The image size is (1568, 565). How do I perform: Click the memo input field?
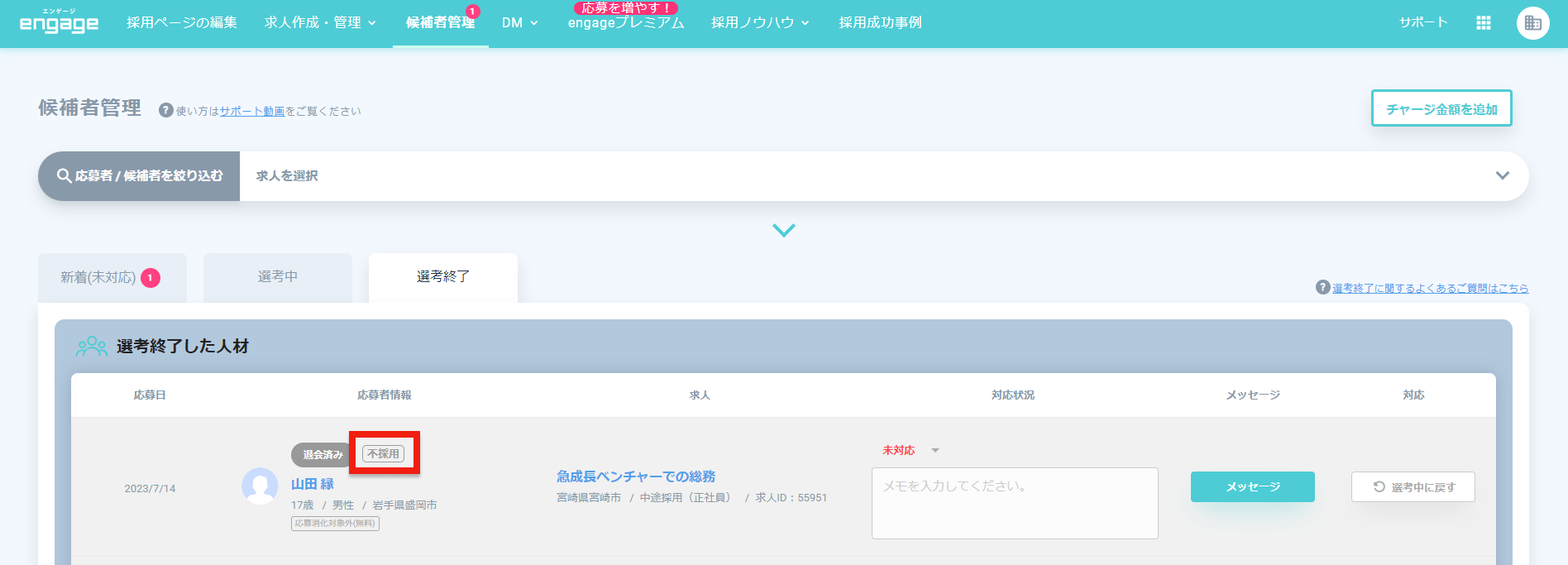(x=1015, y=503)
